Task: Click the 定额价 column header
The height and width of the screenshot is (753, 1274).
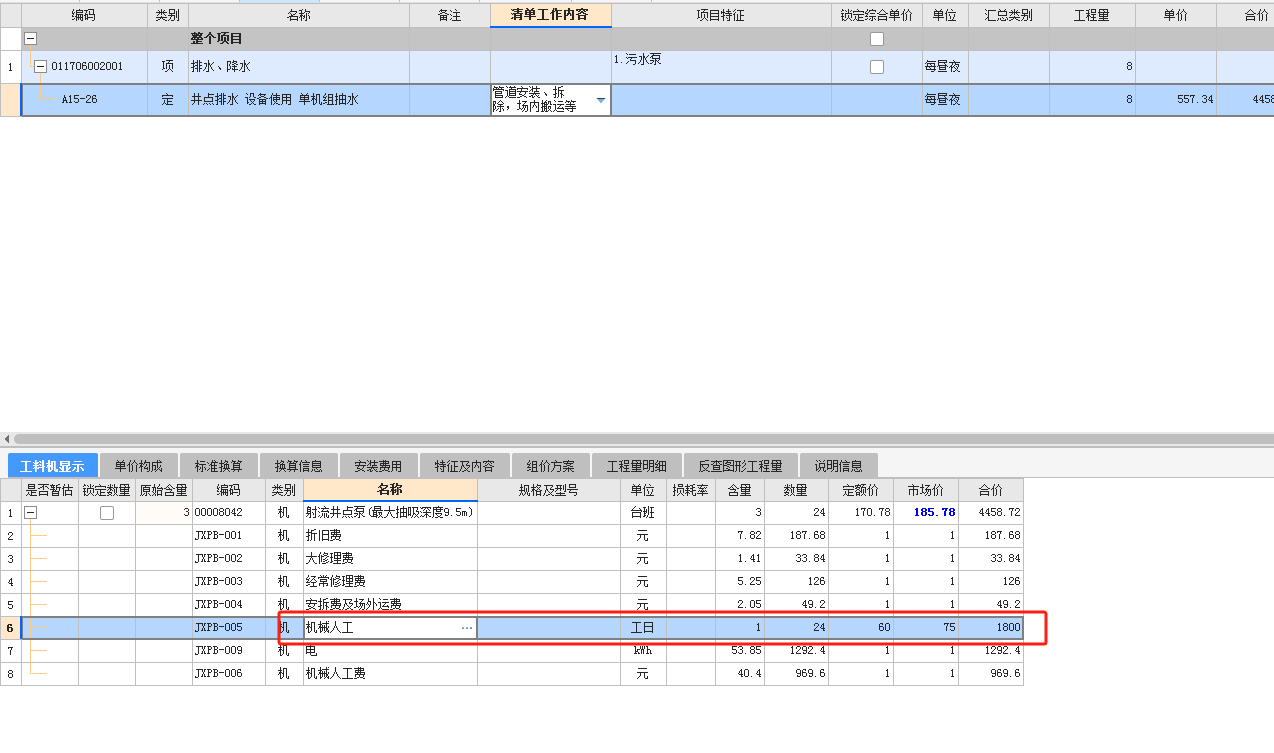Action: 861,490
